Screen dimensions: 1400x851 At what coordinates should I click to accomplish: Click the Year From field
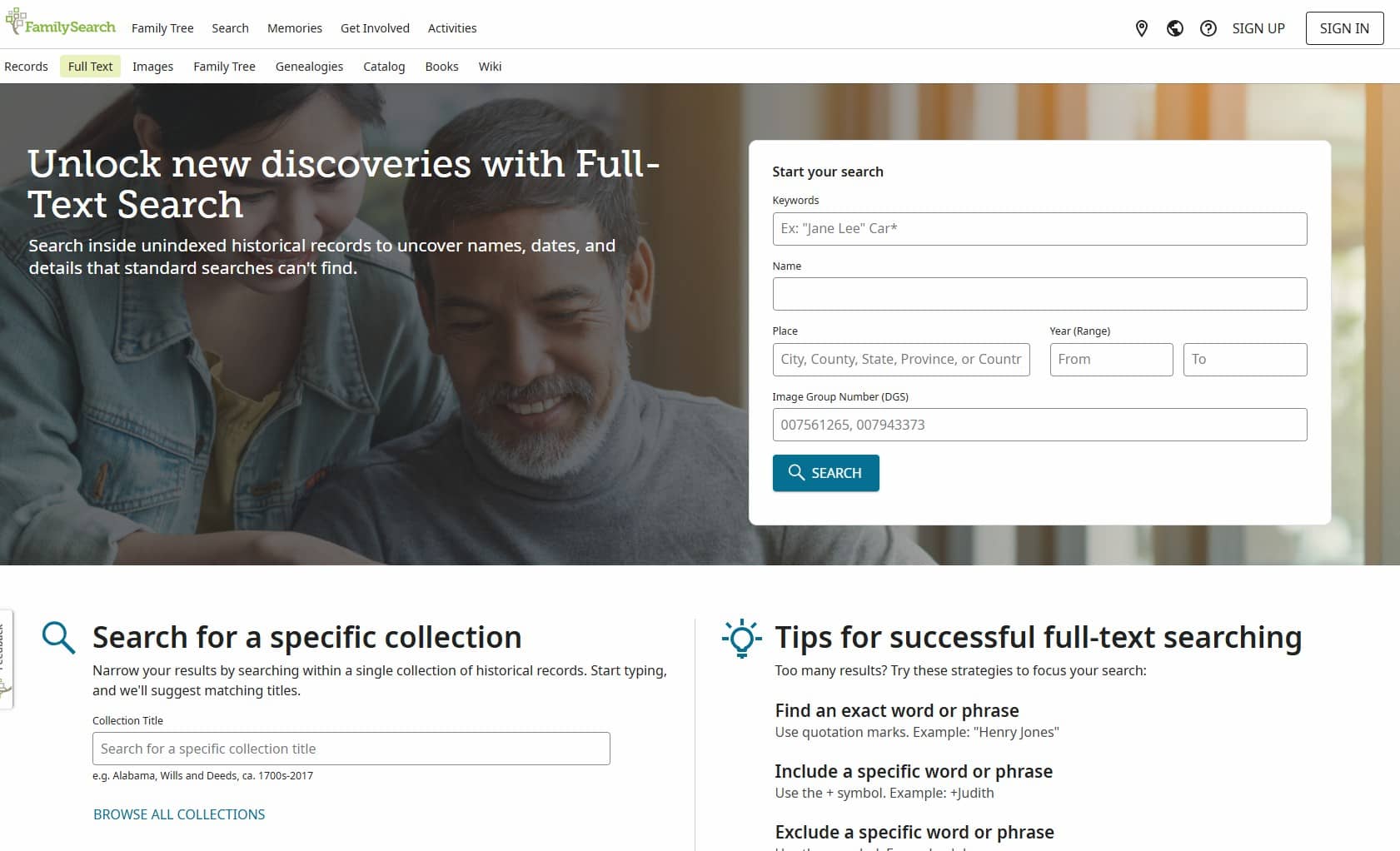point(1111,360)
